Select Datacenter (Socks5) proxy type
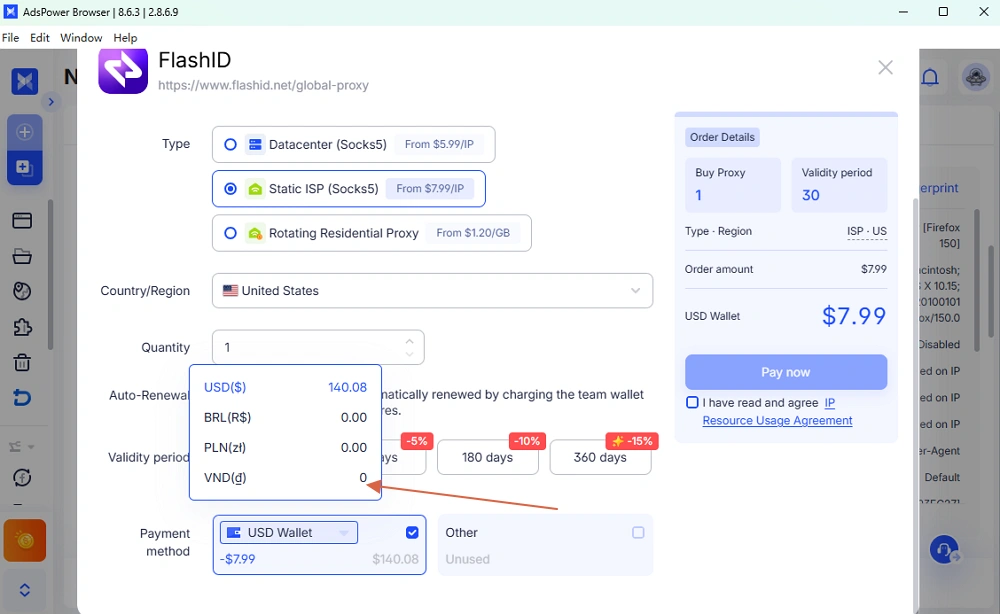This screenshot has height=614, width=1000. click(x=353, y=145)
